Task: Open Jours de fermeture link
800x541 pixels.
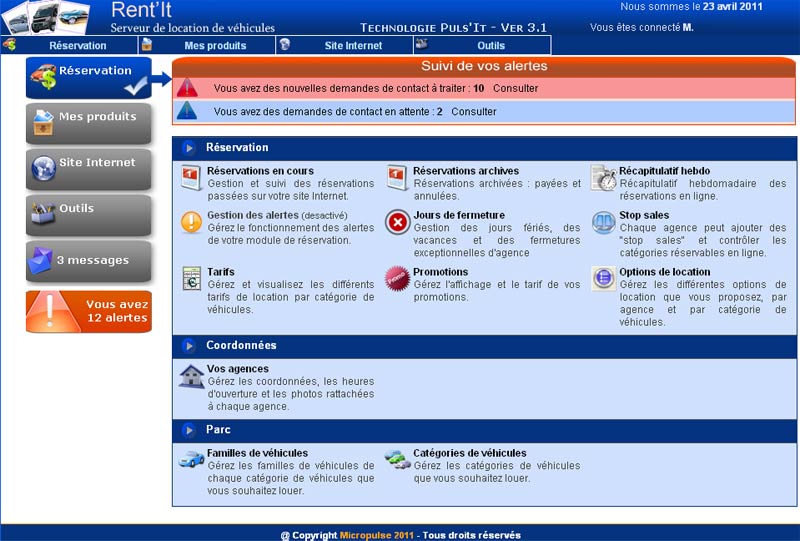Action: [459, 215]
